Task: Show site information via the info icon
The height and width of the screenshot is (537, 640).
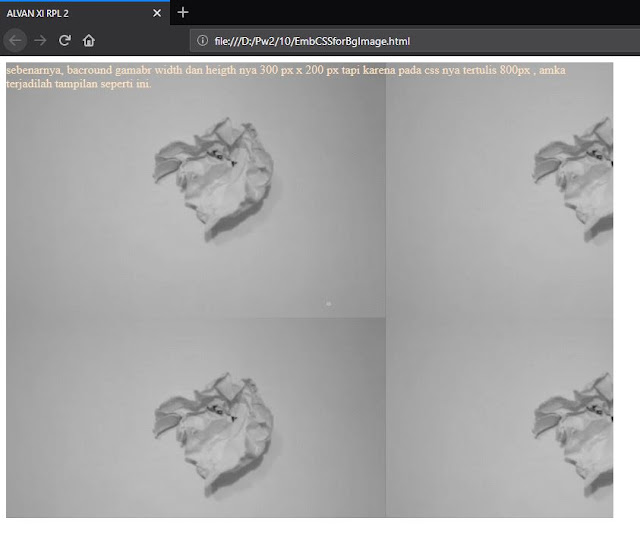Action: [202, 41]
